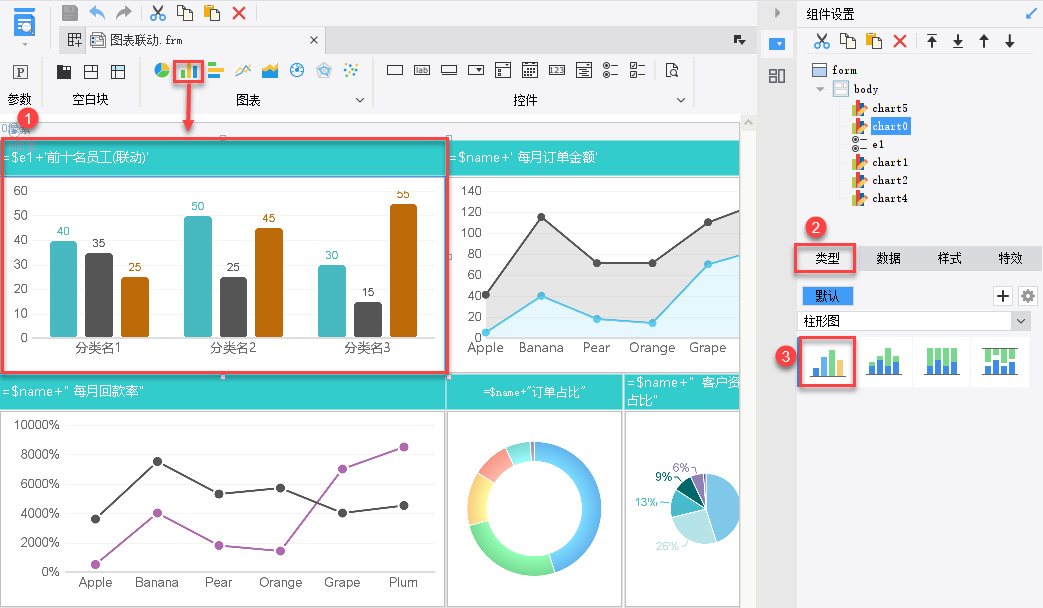Switch to the 数据 tab
Viewport: 1043px width, 608px height.
888,258
